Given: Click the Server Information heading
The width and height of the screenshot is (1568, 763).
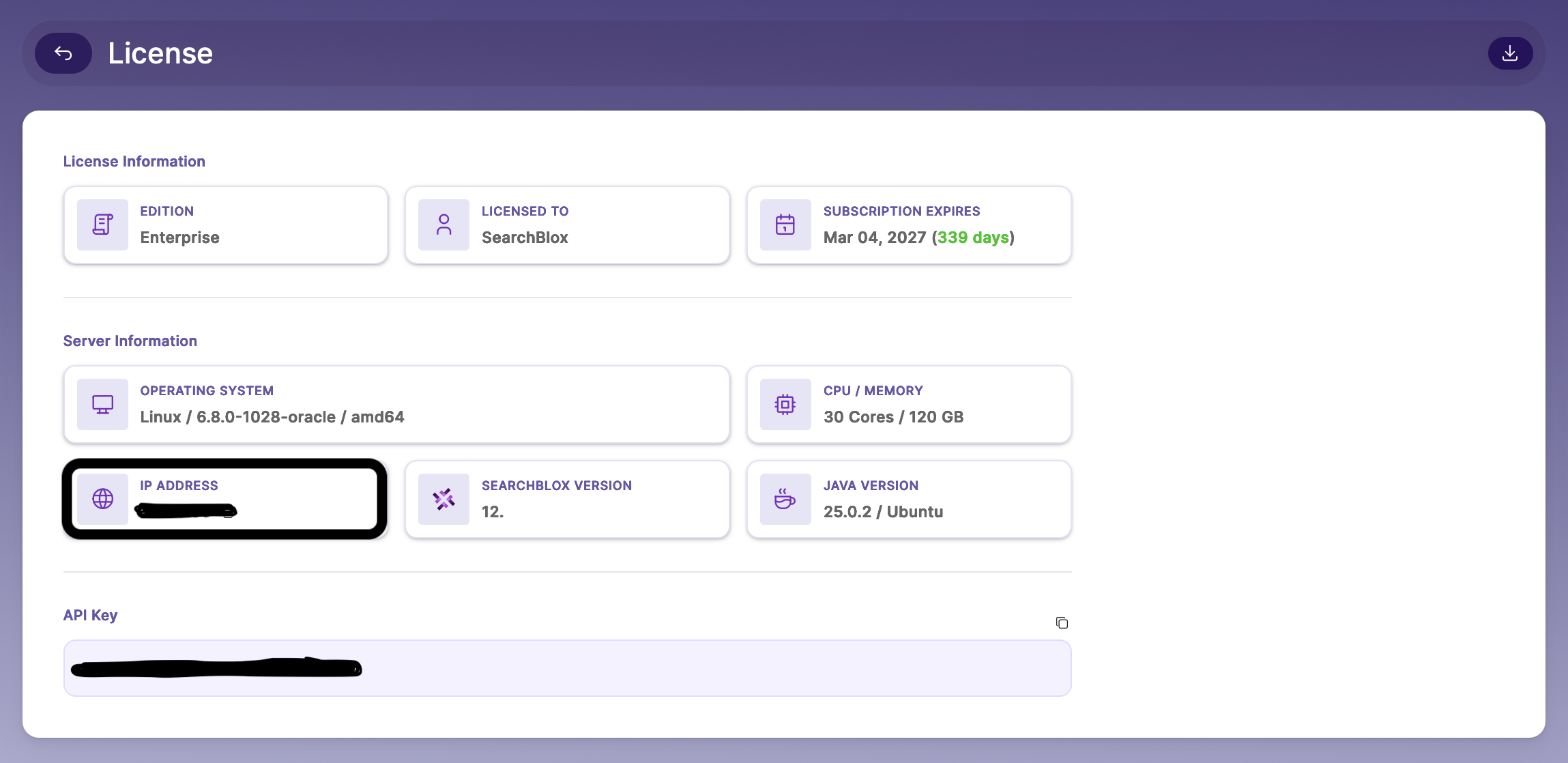Looking at the screenshot, I should (130, 341).
